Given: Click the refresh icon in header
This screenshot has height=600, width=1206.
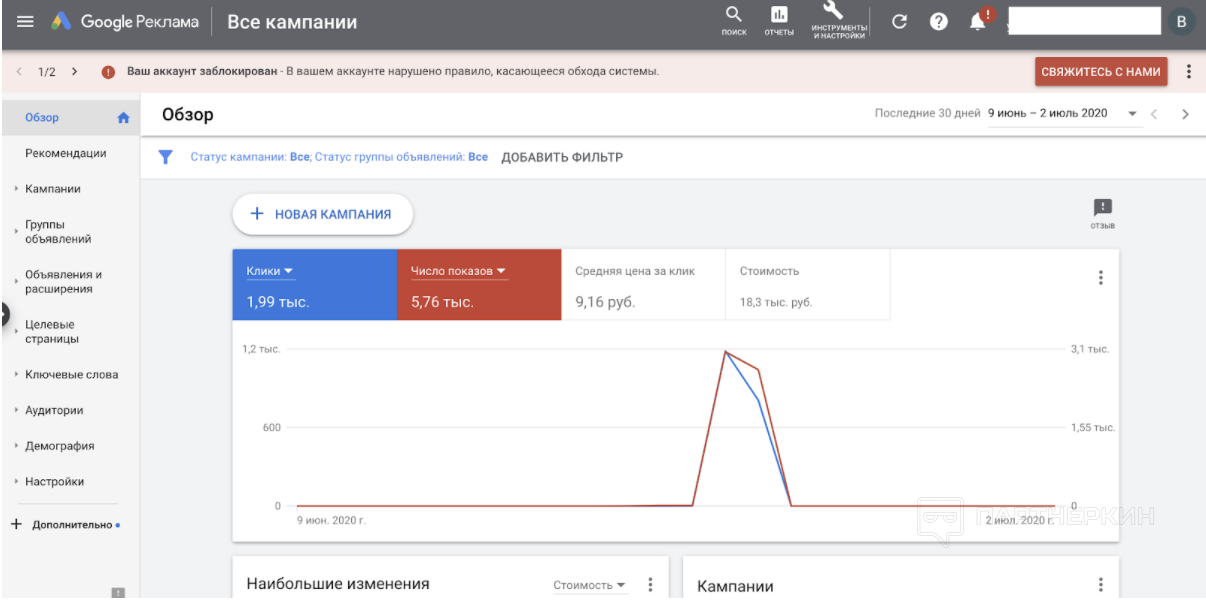Looking at the screenshot, I should tap(899, 22).
